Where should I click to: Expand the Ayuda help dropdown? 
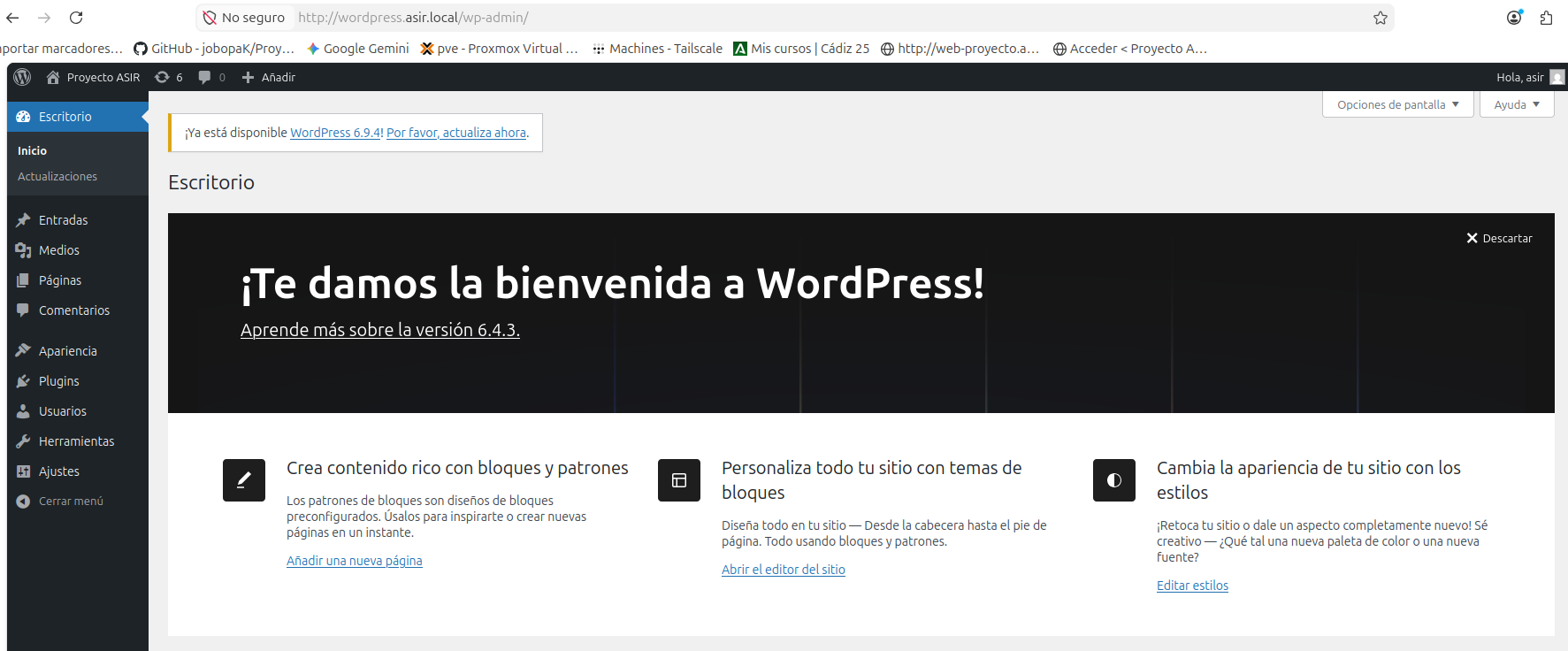click(x=1517, y=104)
